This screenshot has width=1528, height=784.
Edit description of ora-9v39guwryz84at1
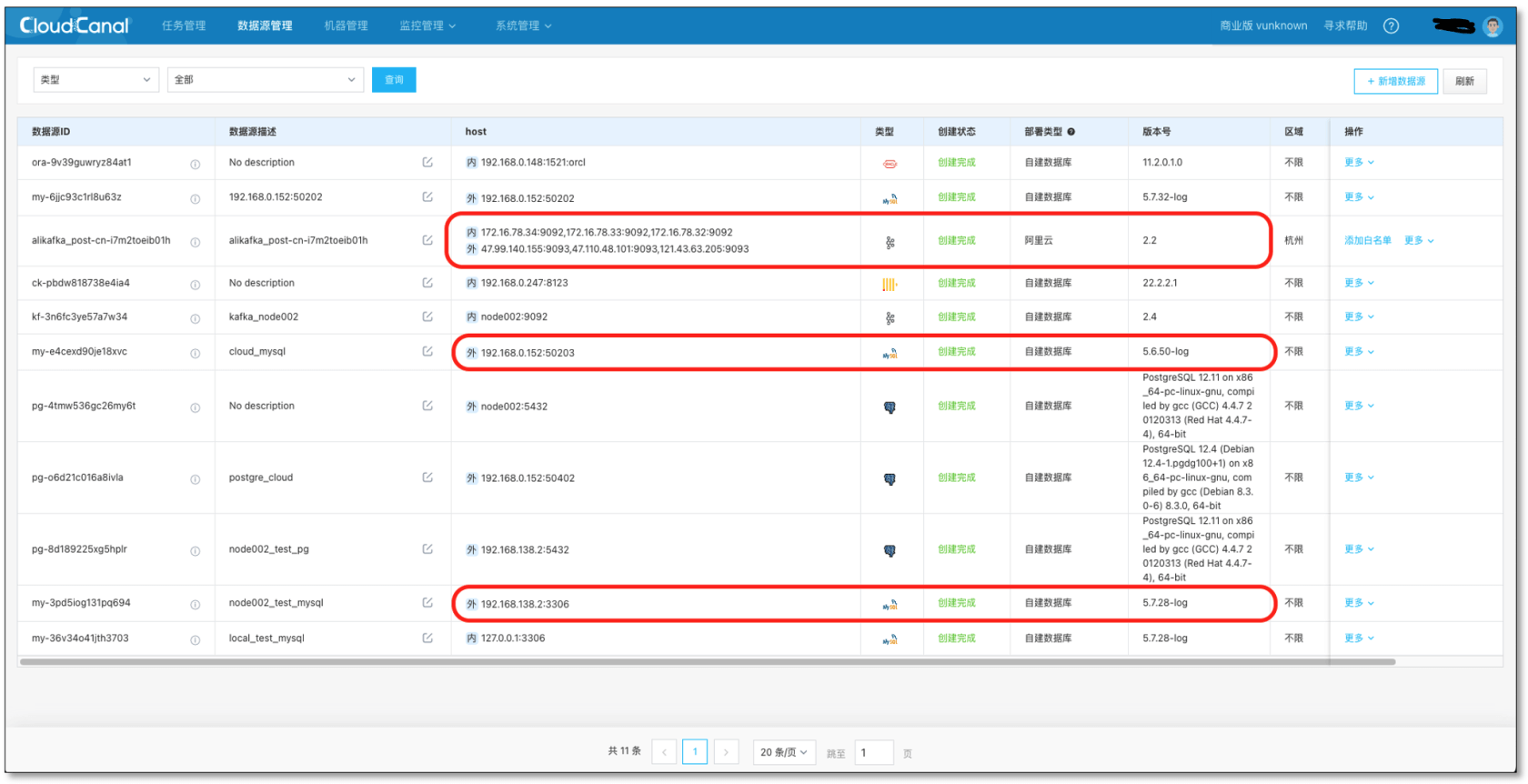[427, 162]
